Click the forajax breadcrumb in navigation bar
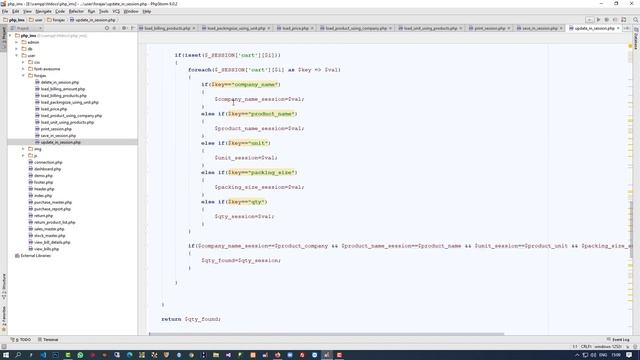 pos(56,20)
